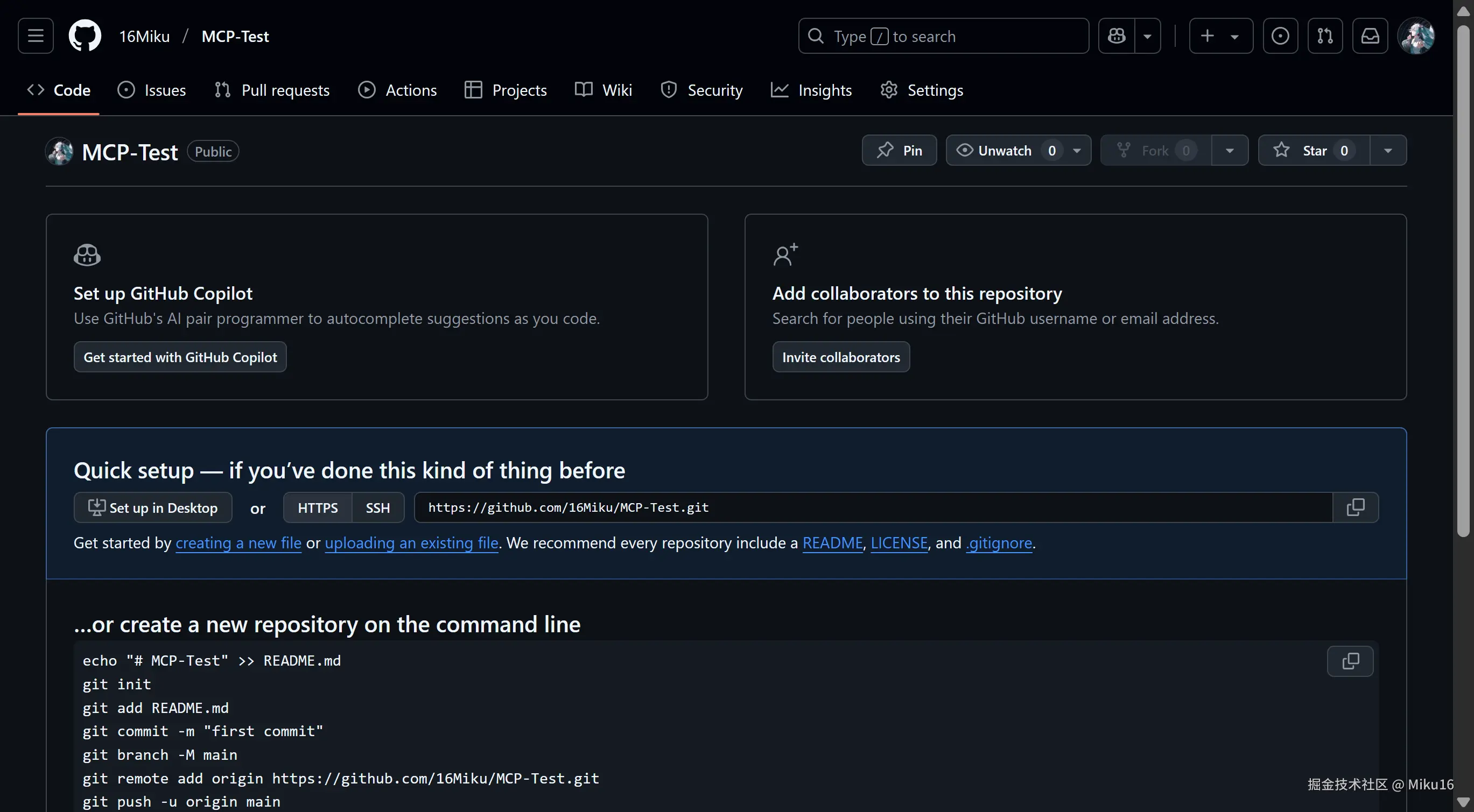Switch to the Wiki tab

(x=603, y=90)
